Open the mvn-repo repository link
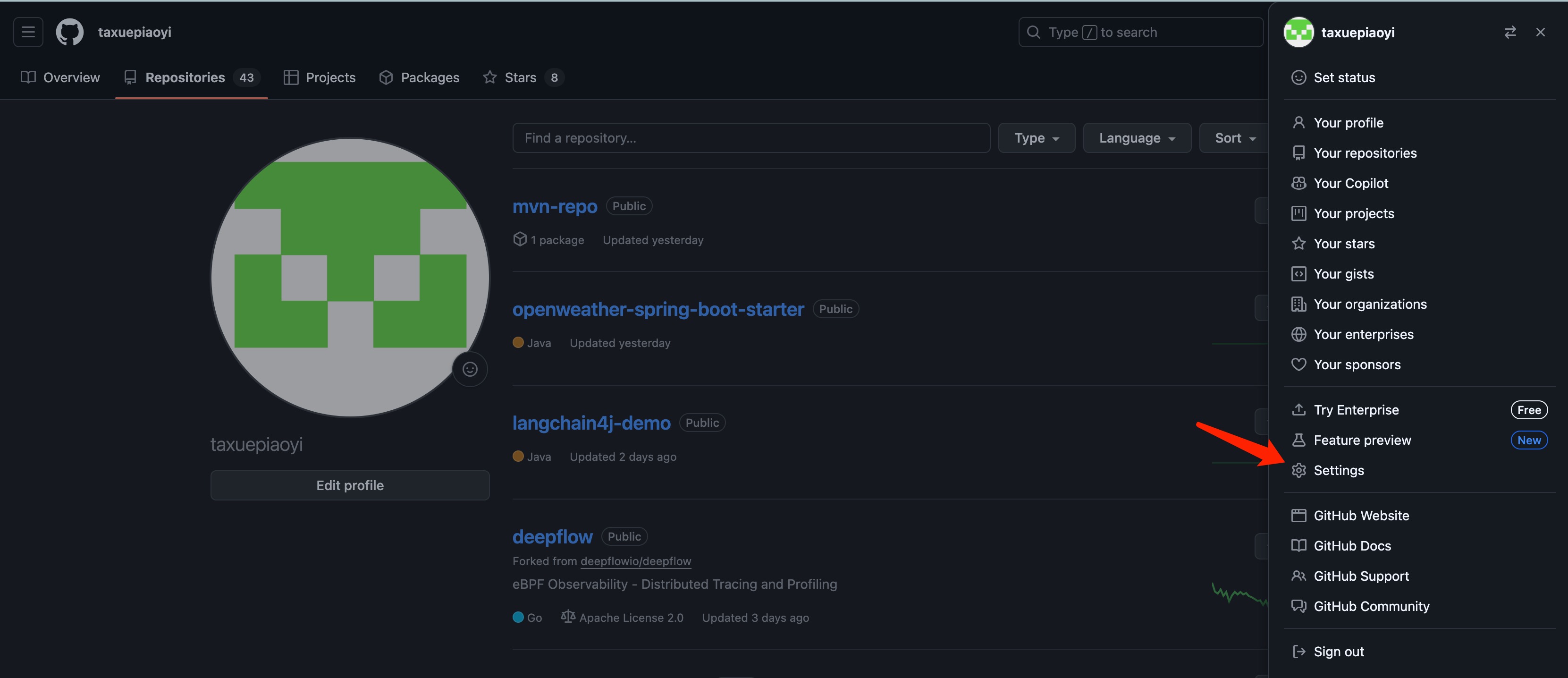 tap(555, 206)
